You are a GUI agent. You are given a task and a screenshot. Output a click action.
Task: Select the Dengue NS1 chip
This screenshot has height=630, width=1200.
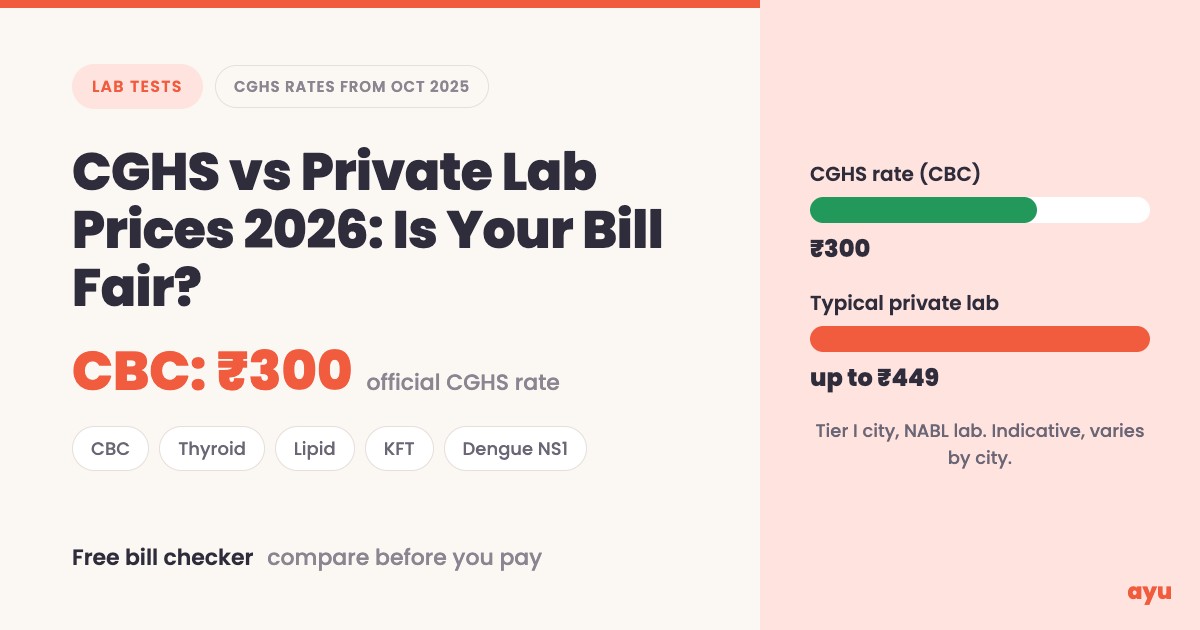(515, 449)
